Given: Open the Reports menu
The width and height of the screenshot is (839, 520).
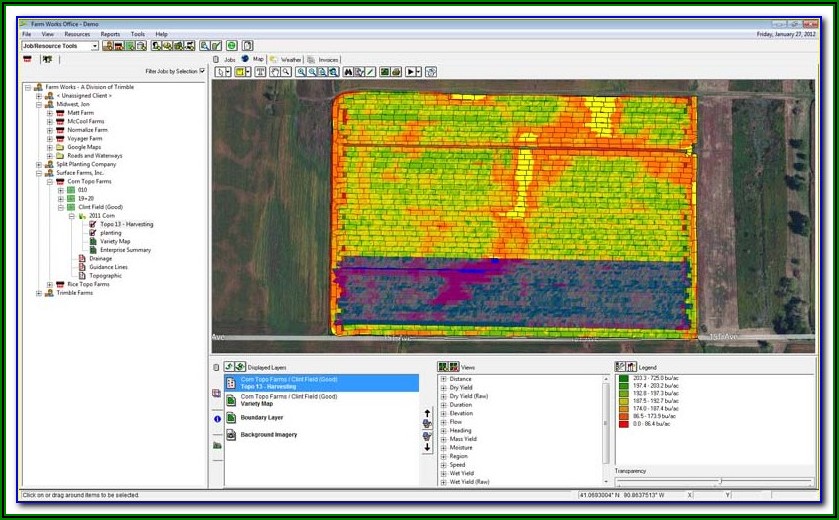Looking at the screenshot, I should click(x=110, y=34).
